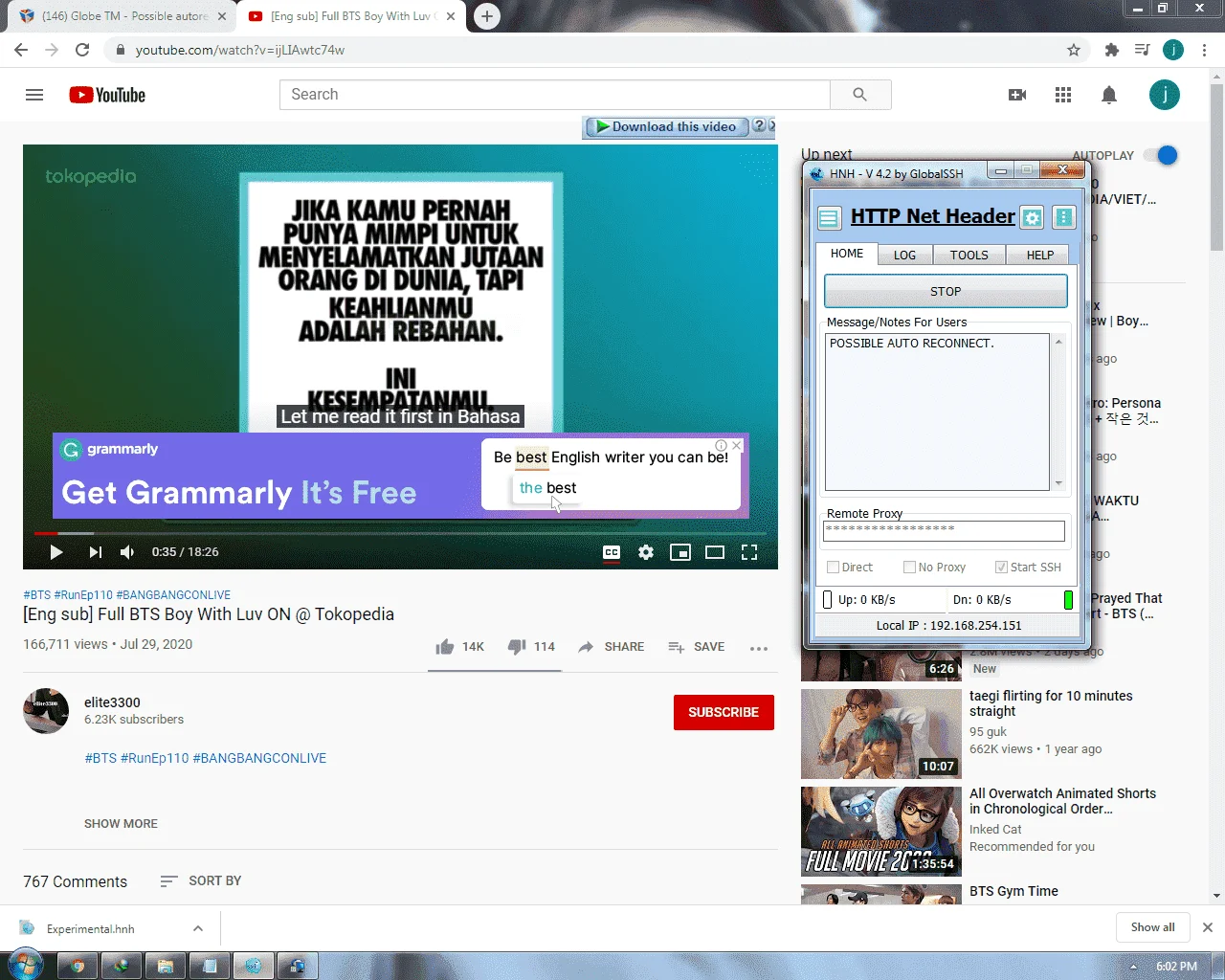Viewport: 1225px width, 980px height.
Task: Switch to theater mode
Action: click(715, 552)
